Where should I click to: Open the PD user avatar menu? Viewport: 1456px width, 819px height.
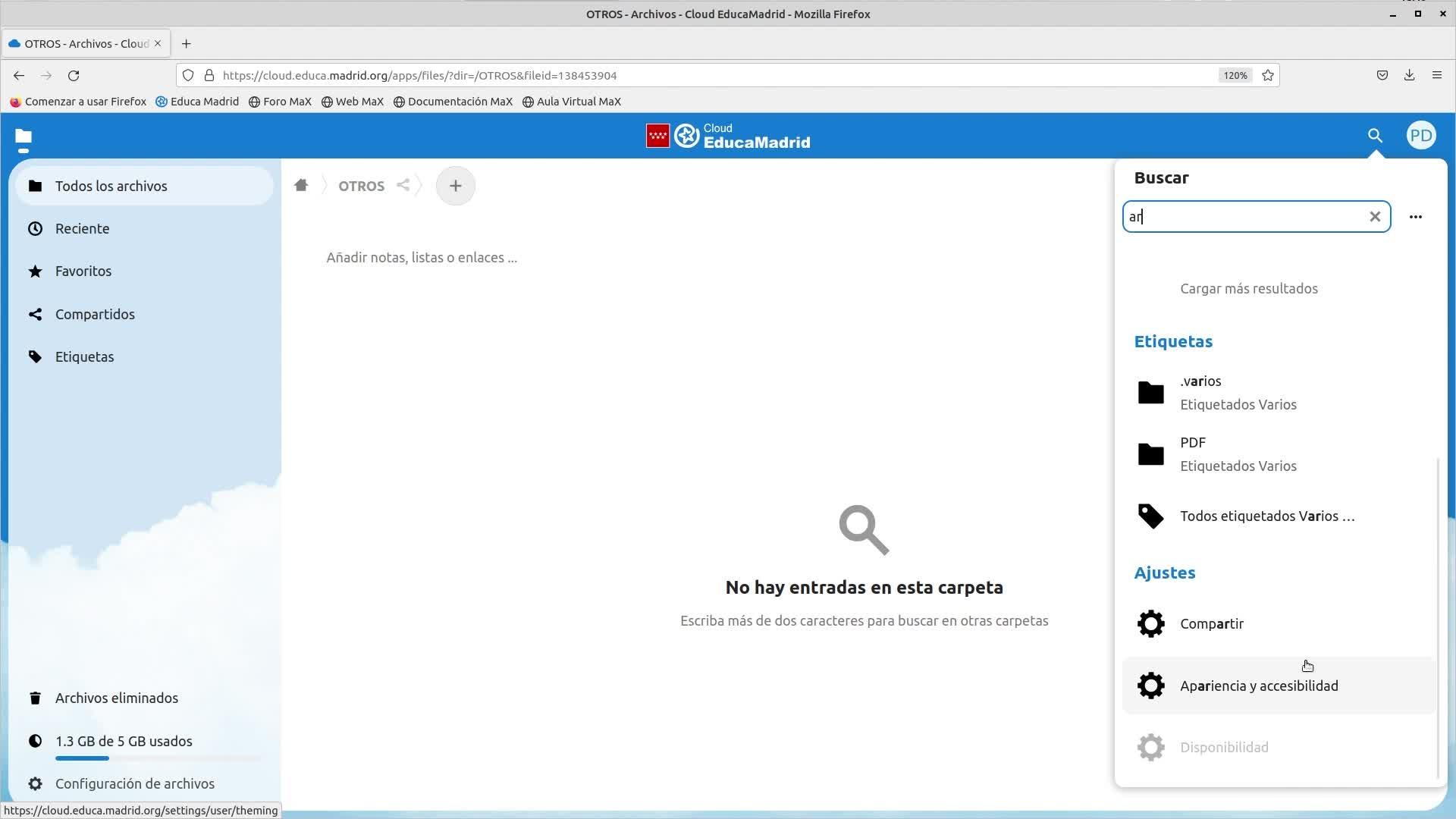point(1420,136)
